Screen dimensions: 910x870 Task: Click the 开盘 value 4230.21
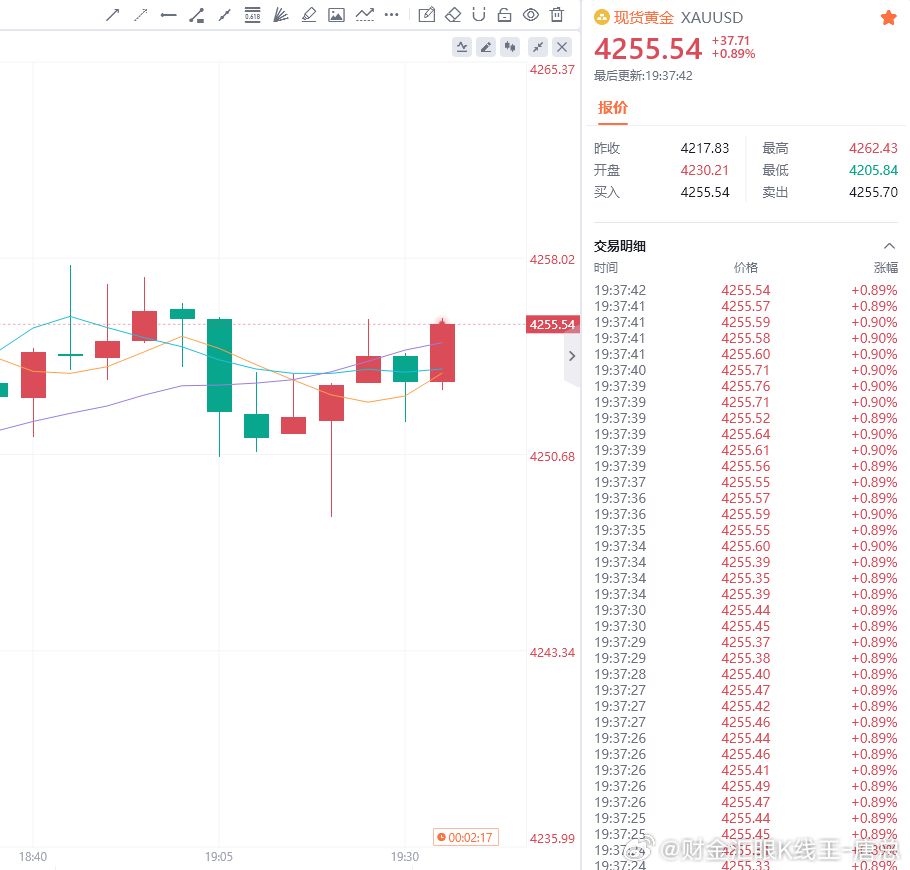point(705,171)
